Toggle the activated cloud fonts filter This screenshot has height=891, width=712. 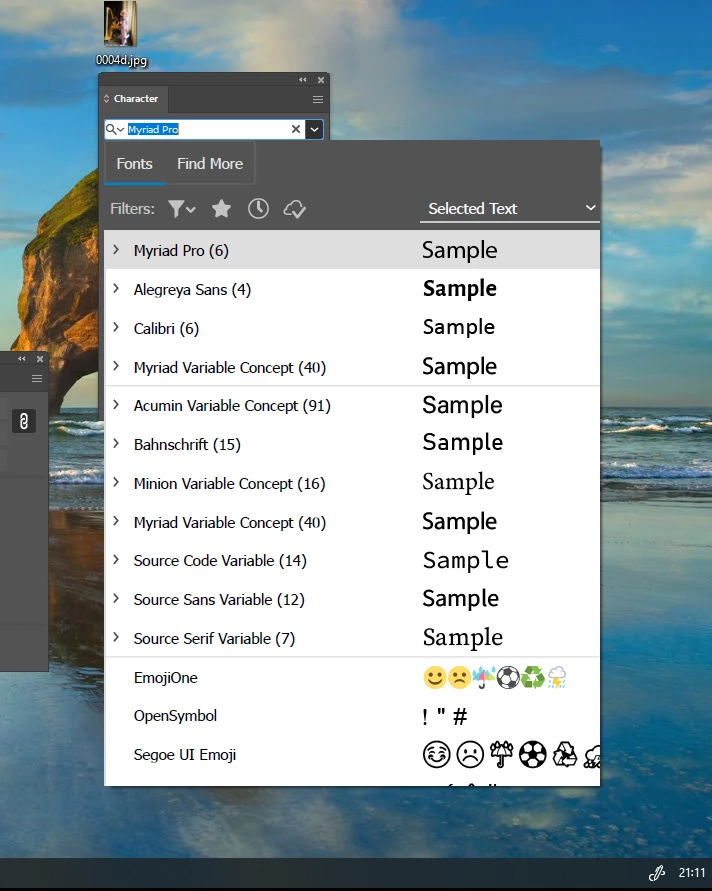coord(295,209)
